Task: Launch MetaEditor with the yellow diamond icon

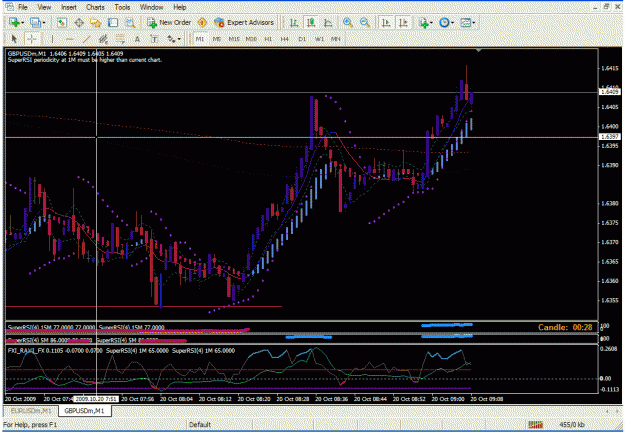Action: point(202,23)
